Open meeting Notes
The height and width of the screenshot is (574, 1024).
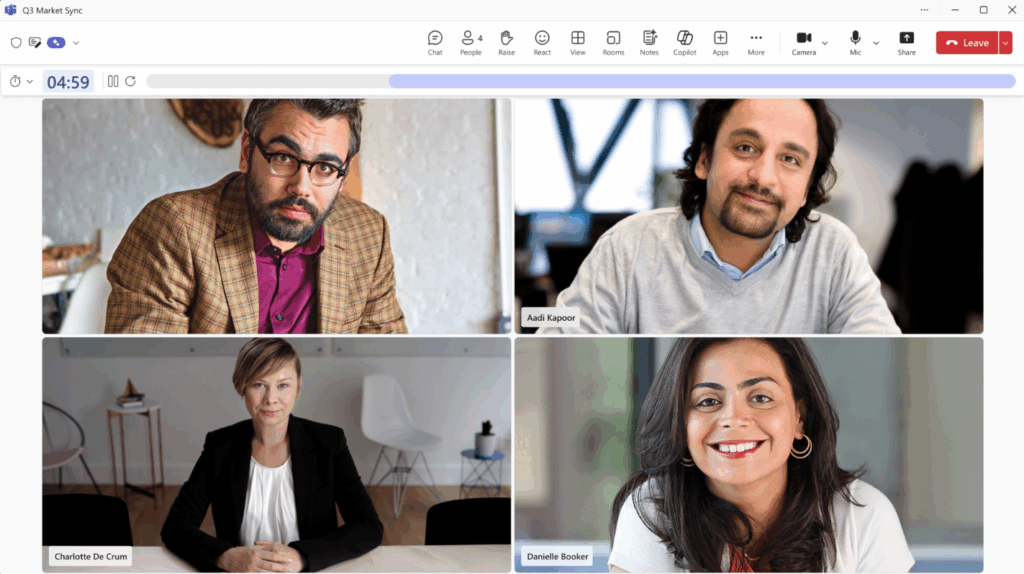coord(649,42)
